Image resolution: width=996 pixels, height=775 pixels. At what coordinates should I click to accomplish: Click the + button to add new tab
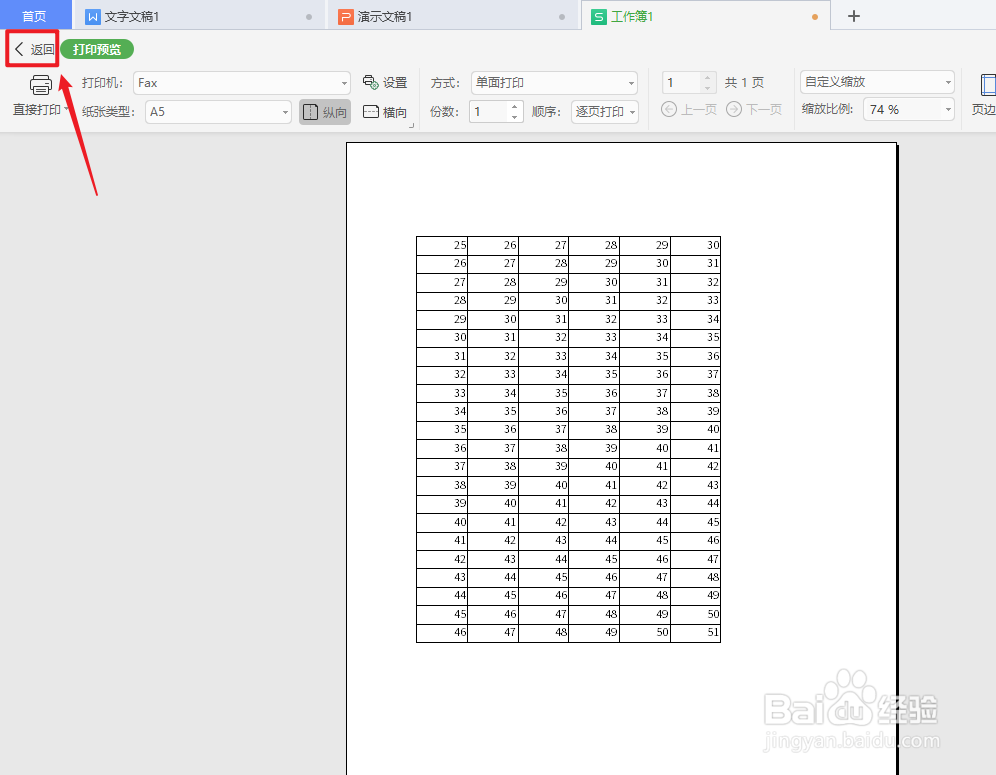(x=854, y=16)
